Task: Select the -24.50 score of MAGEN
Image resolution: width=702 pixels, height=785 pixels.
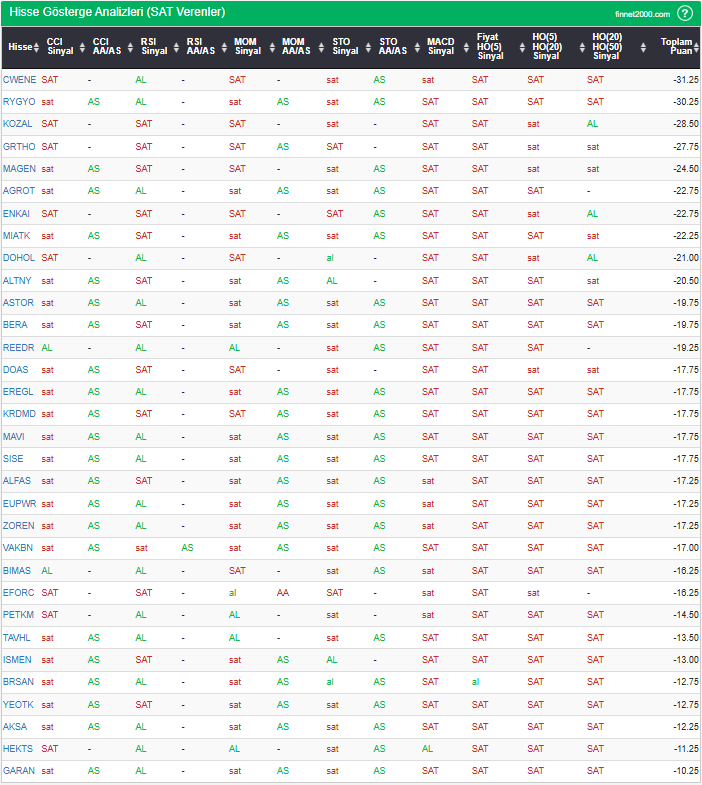Action: point(685,169)
